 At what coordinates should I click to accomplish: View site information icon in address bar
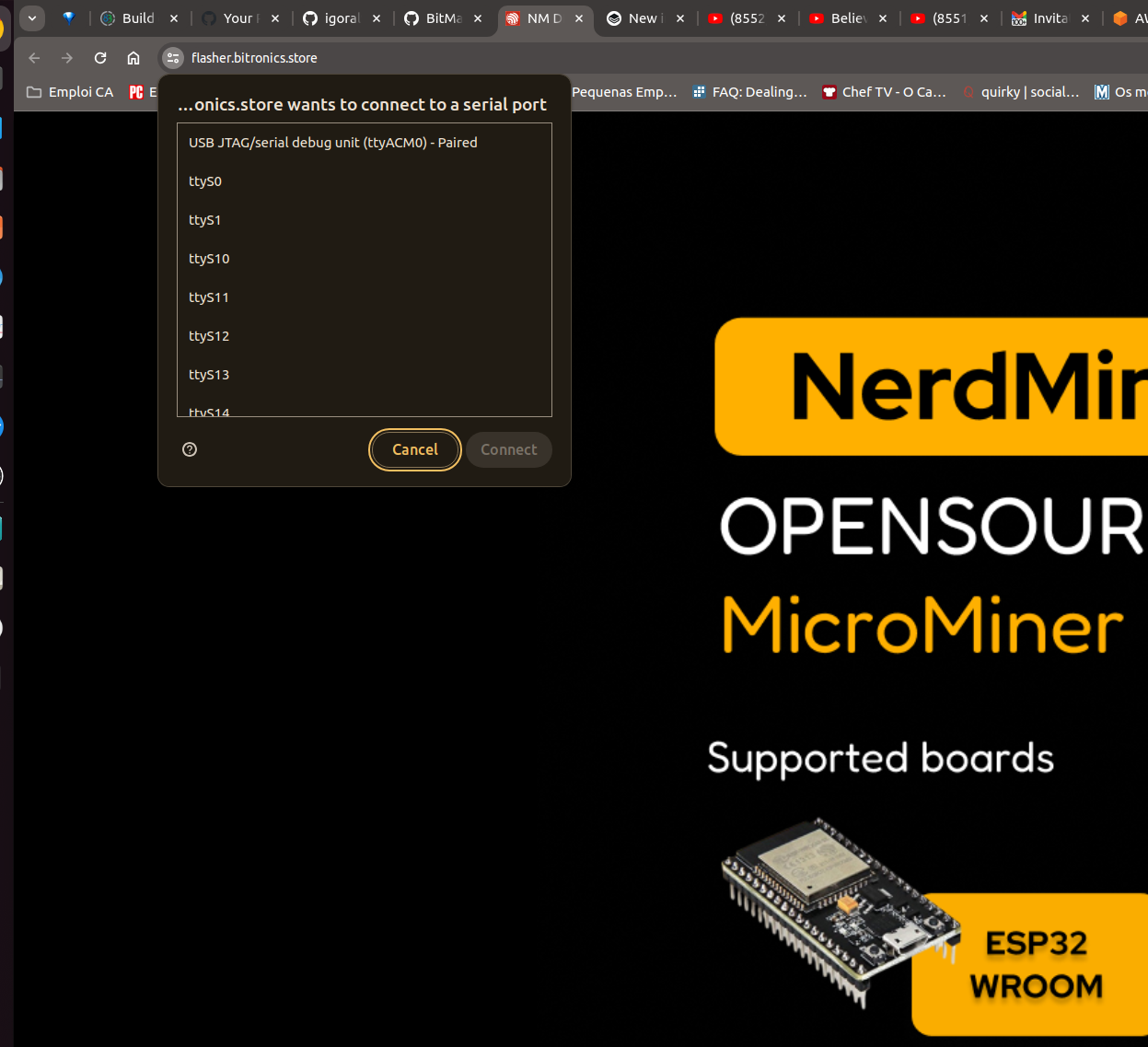pyautogui.click(x=173, y=58)
